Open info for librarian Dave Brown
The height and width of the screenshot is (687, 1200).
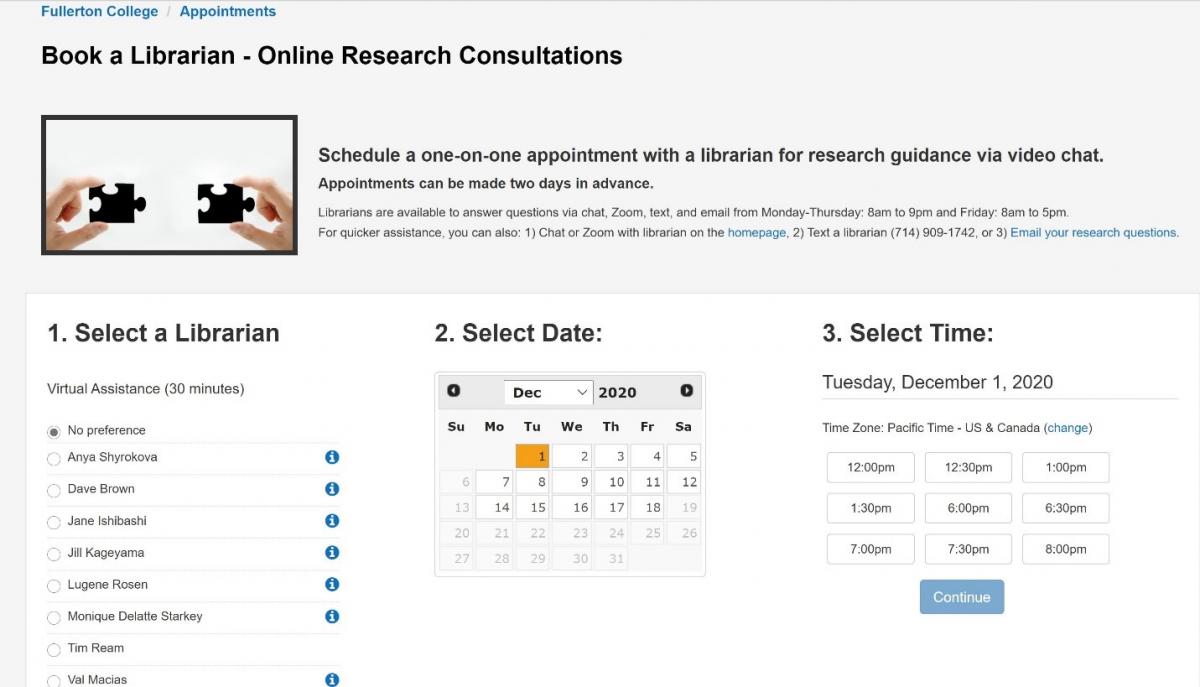pyautogui.click(x=332, y=489)
